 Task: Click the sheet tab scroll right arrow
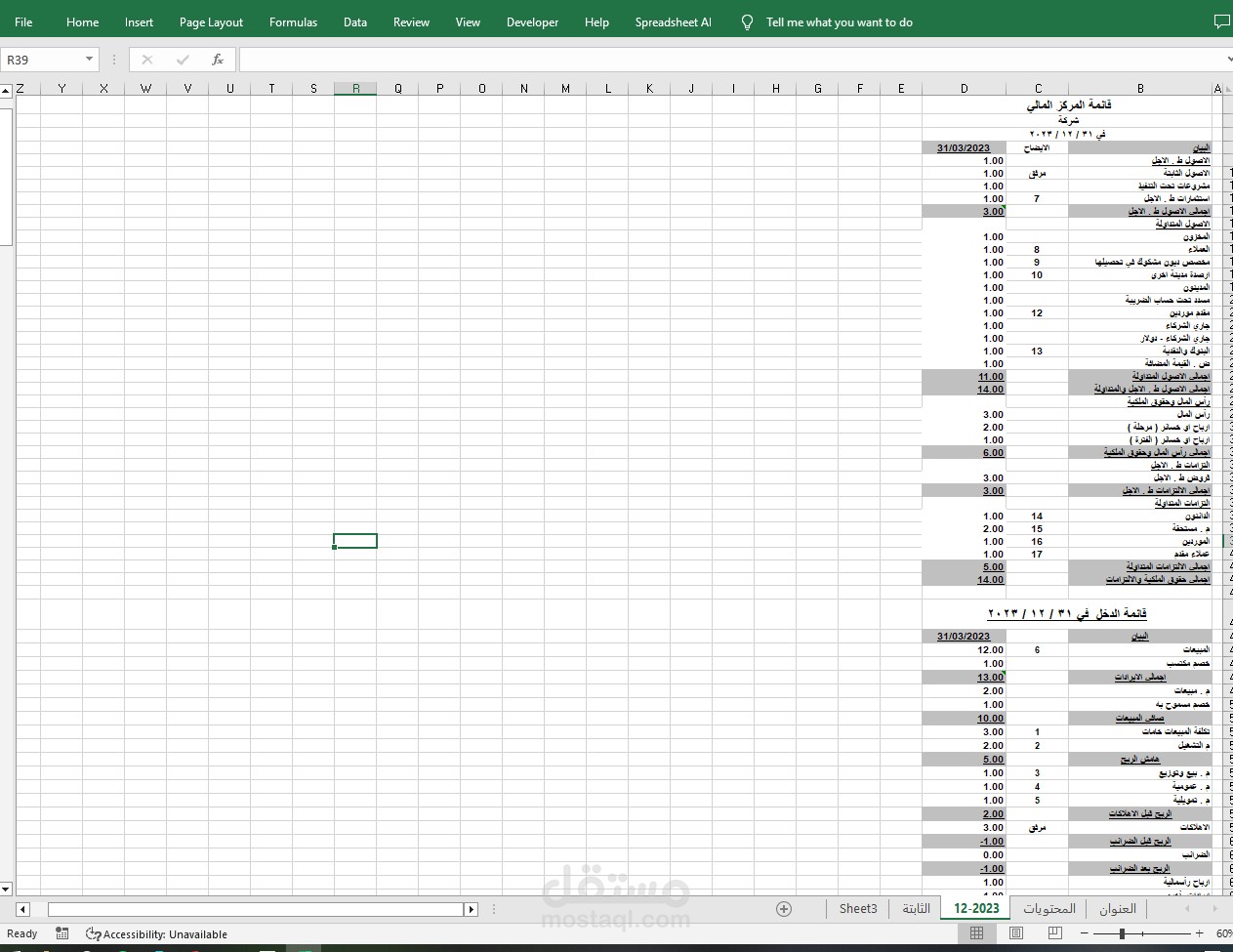click(x=1214, y=908)
